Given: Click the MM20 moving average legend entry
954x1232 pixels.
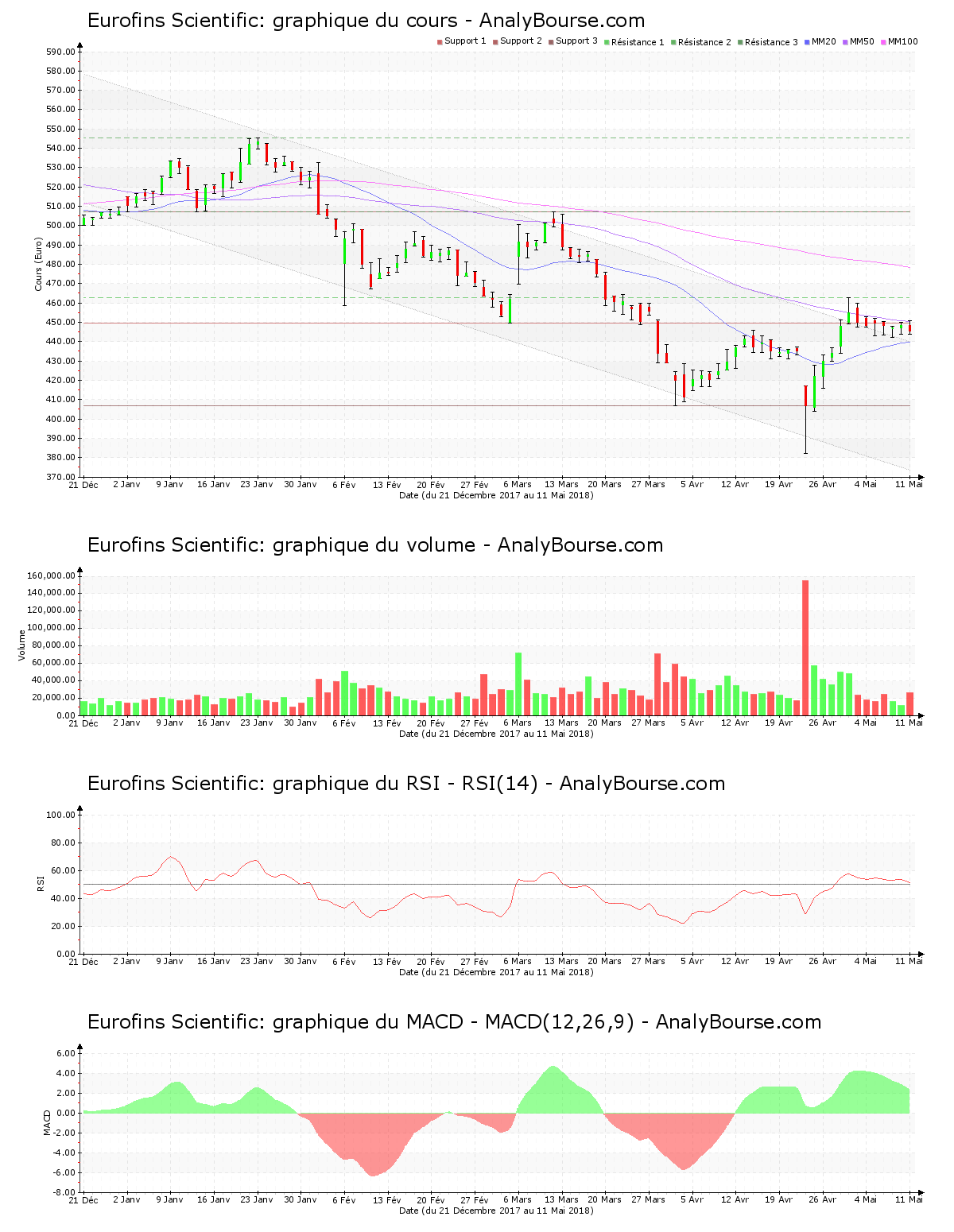Looking at the screenshot, I should 820,41.
